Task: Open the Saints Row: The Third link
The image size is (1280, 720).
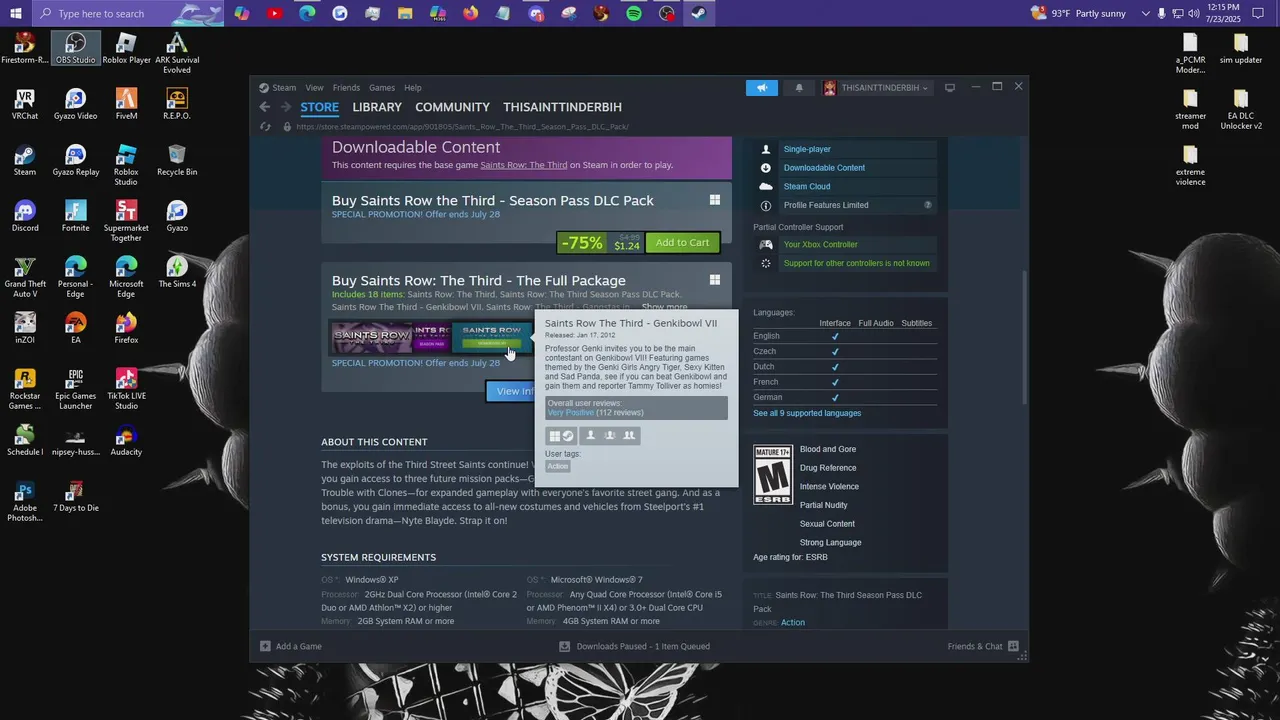Action: pyautogui.click(x=524, y=165)
